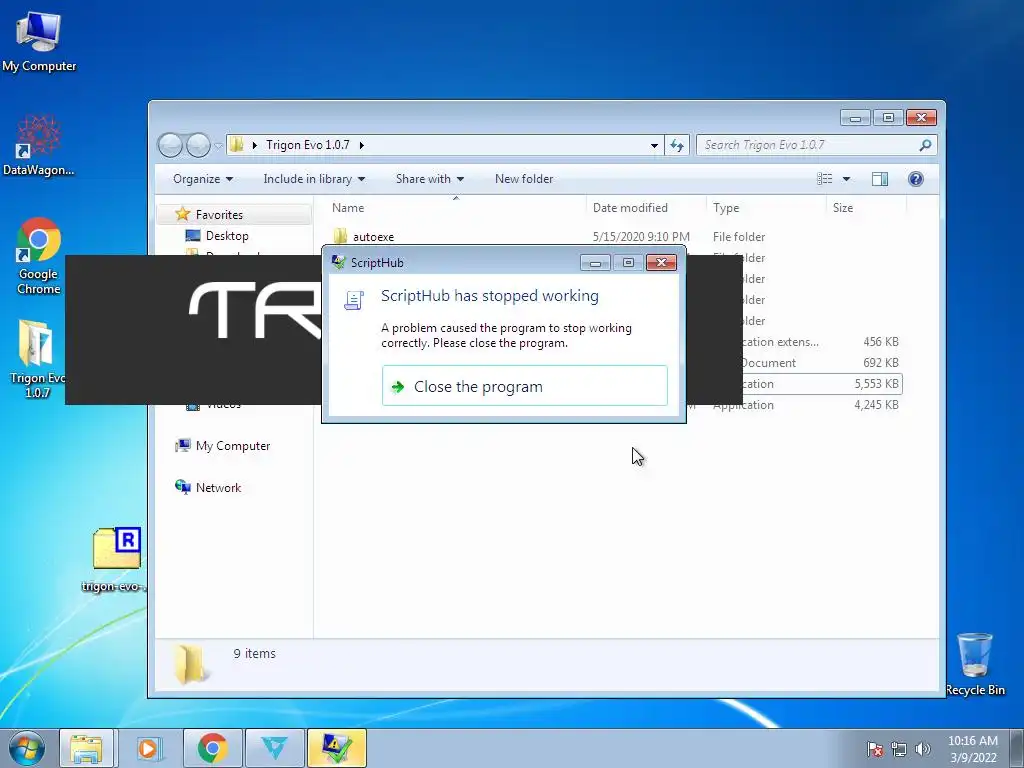Open the DataWagon desktop shortcut

39,145
